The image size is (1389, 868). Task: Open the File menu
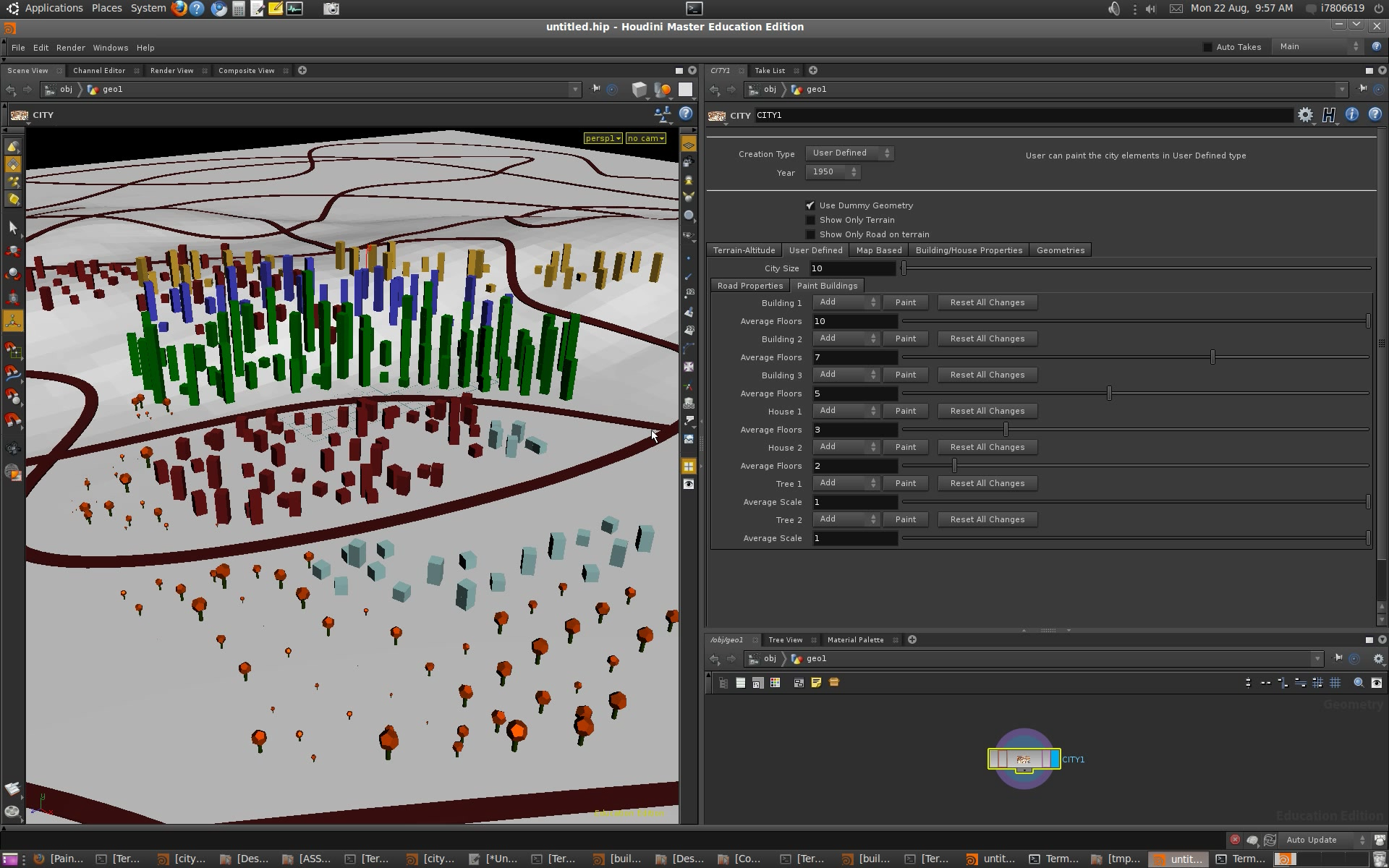[x=18, y=48]
